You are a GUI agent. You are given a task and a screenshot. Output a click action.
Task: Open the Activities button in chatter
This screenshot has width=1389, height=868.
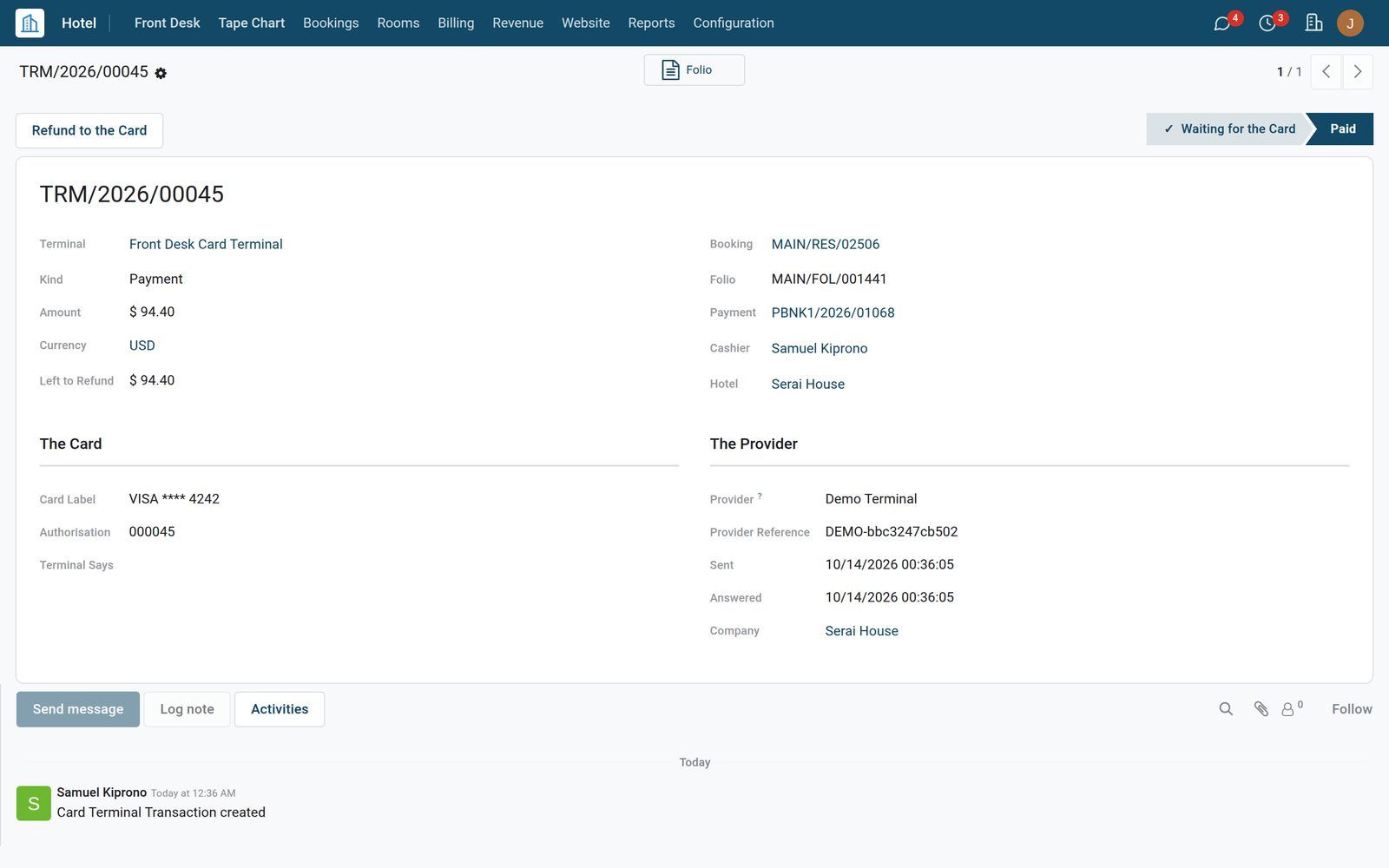280,709
